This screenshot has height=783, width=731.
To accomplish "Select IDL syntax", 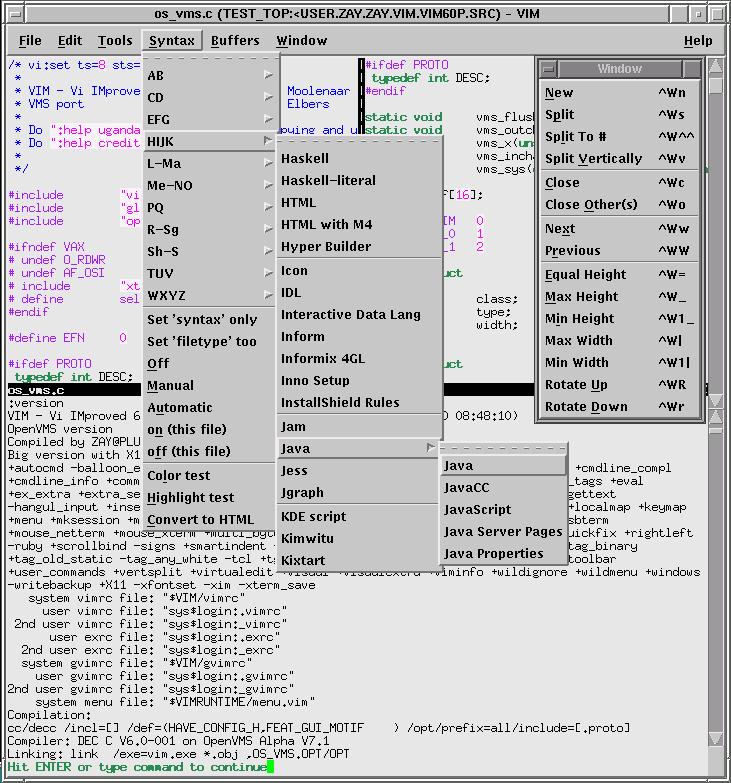I will [x=359, y=293].
